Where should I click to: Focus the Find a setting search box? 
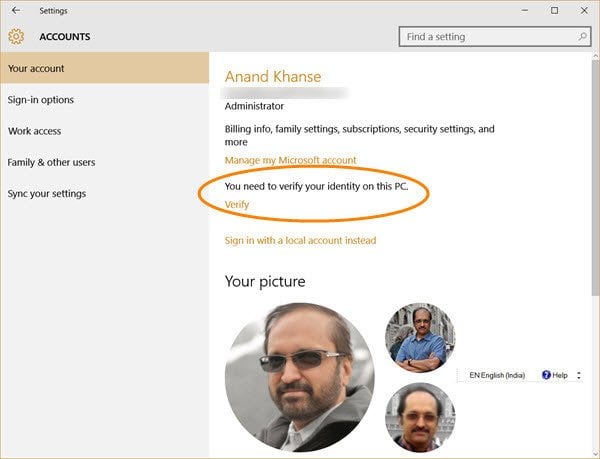click(x=495, y=37)
